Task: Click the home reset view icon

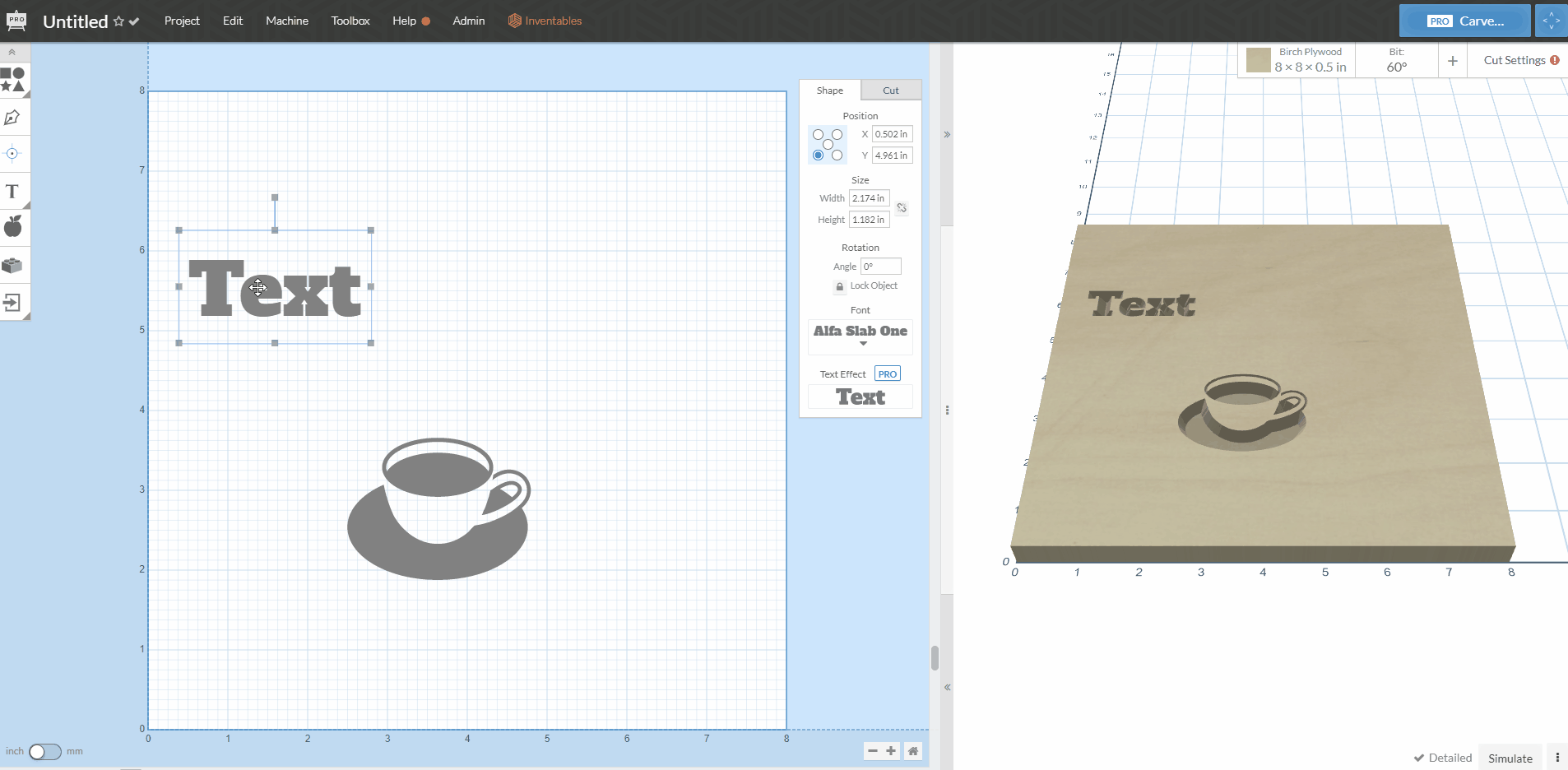Action: (912, 750)
